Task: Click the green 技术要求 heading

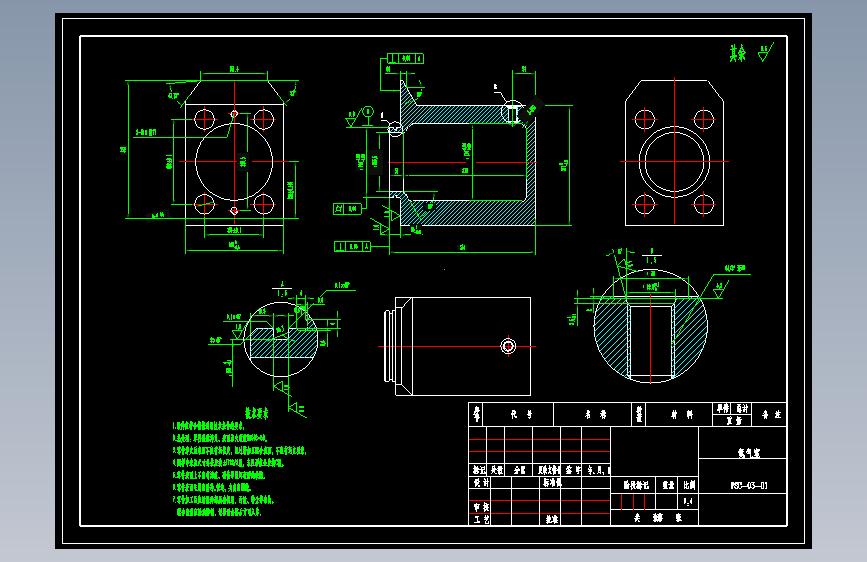Action: click(257, 413)
